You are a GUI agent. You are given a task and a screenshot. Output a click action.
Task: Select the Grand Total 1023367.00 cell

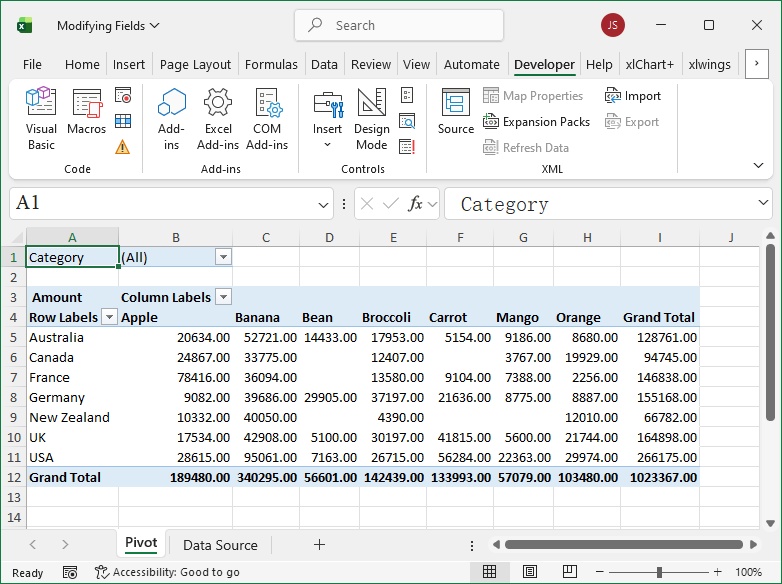point(660,477)
